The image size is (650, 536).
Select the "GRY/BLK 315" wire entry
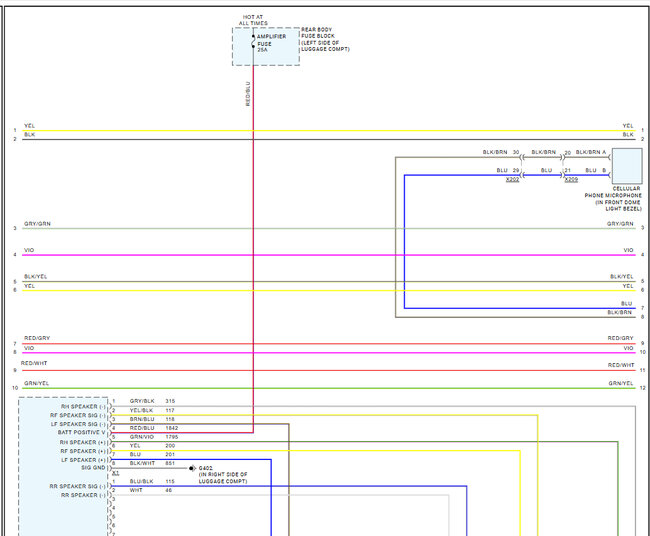152,401
